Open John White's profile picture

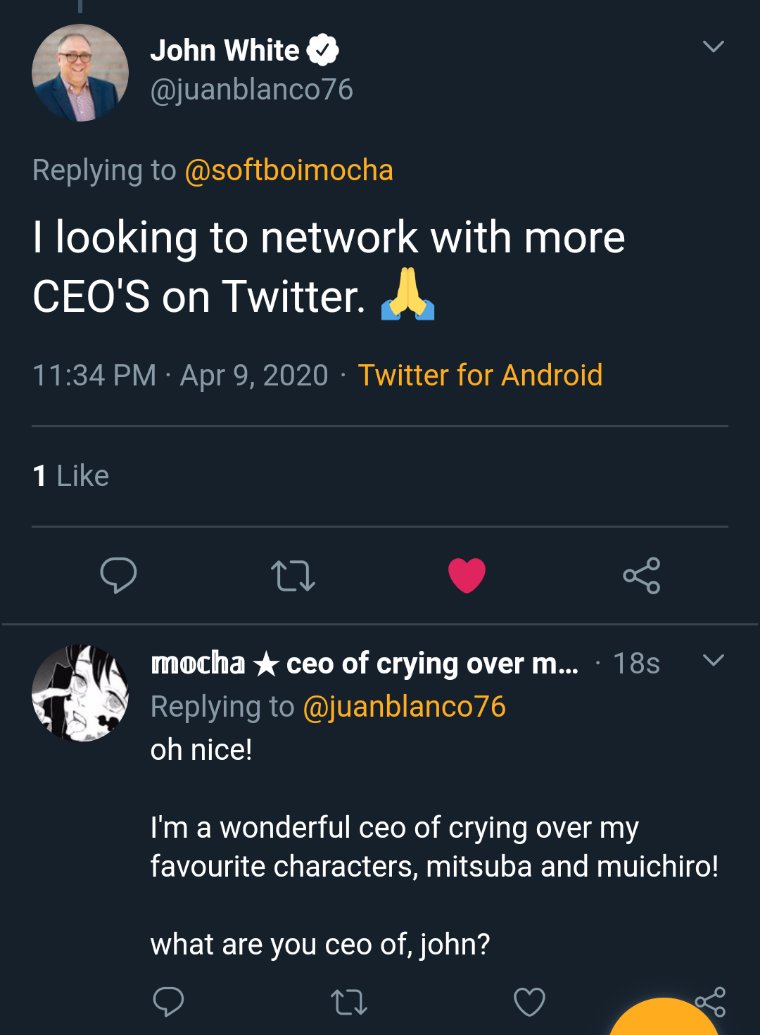click(x=80, y=72)
